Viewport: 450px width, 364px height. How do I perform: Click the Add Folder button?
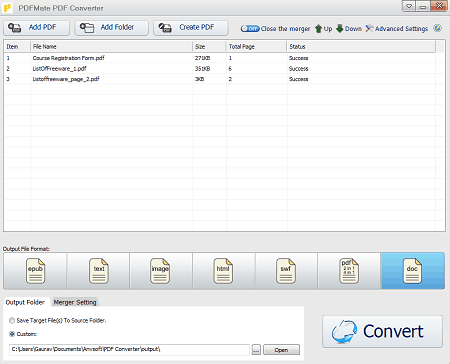coord(112,28)
